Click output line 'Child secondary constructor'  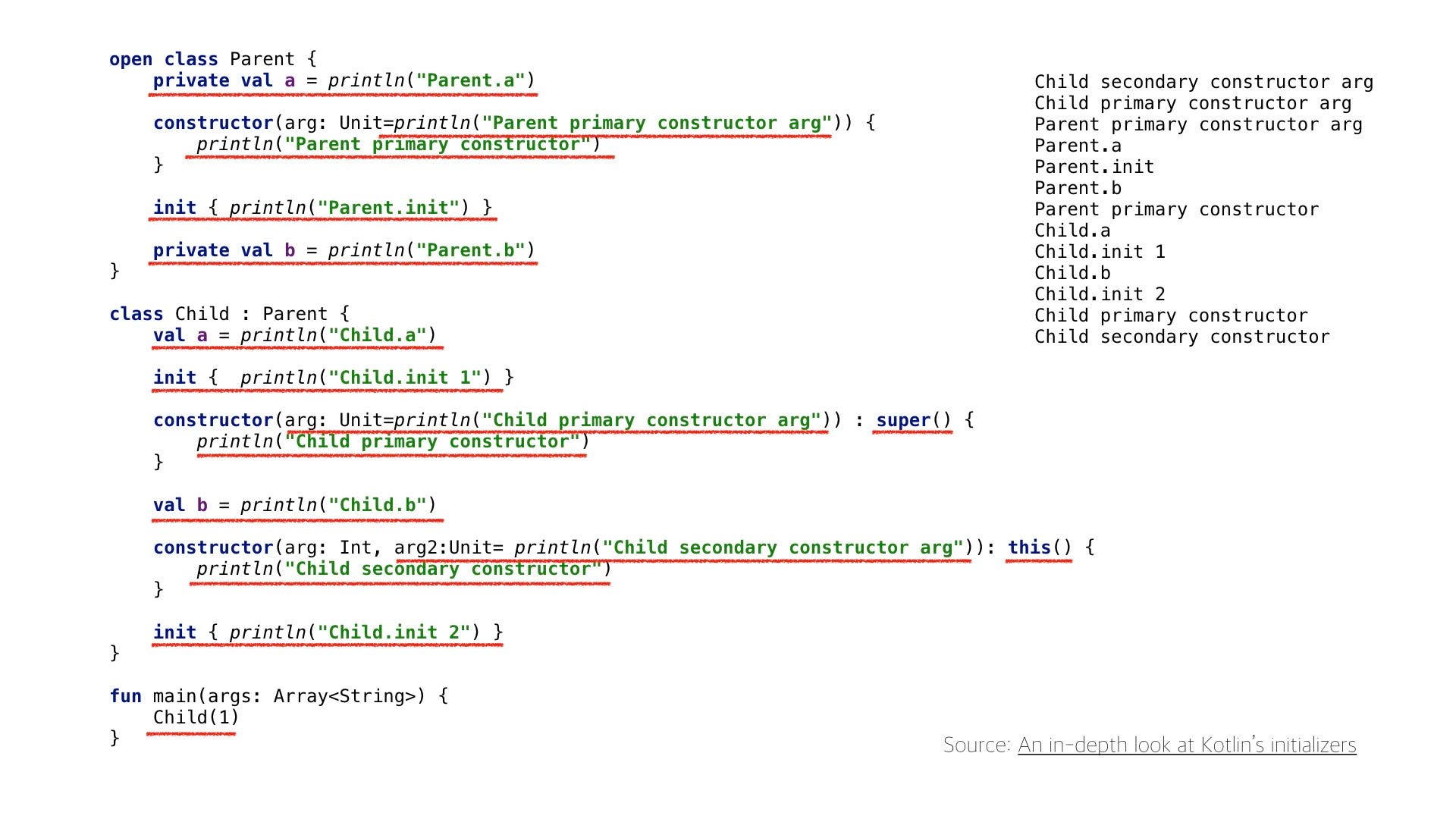point(1181,337)
